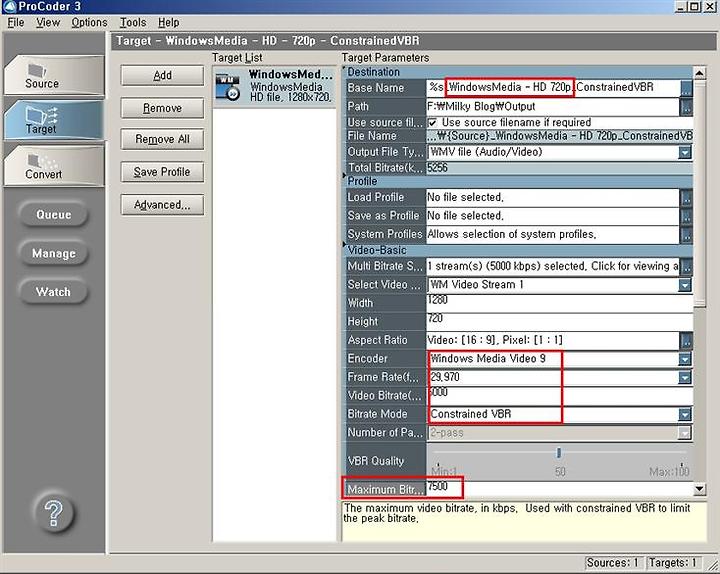Open the Convert panel
Image resolution: width=720 pixels, height=574 pixels.
click(x=54, y=166)
